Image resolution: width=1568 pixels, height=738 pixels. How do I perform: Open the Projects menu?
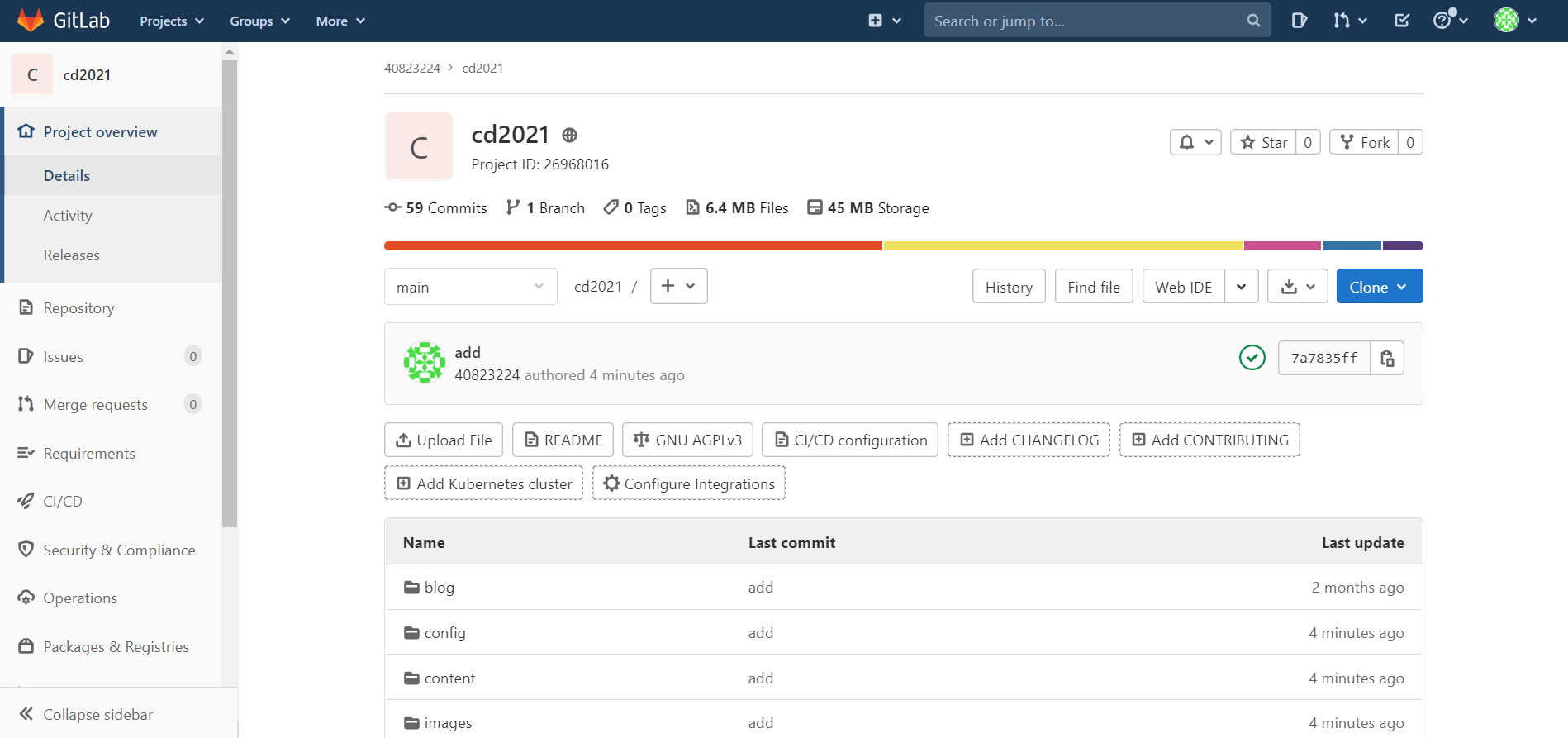tap(172, 21)
